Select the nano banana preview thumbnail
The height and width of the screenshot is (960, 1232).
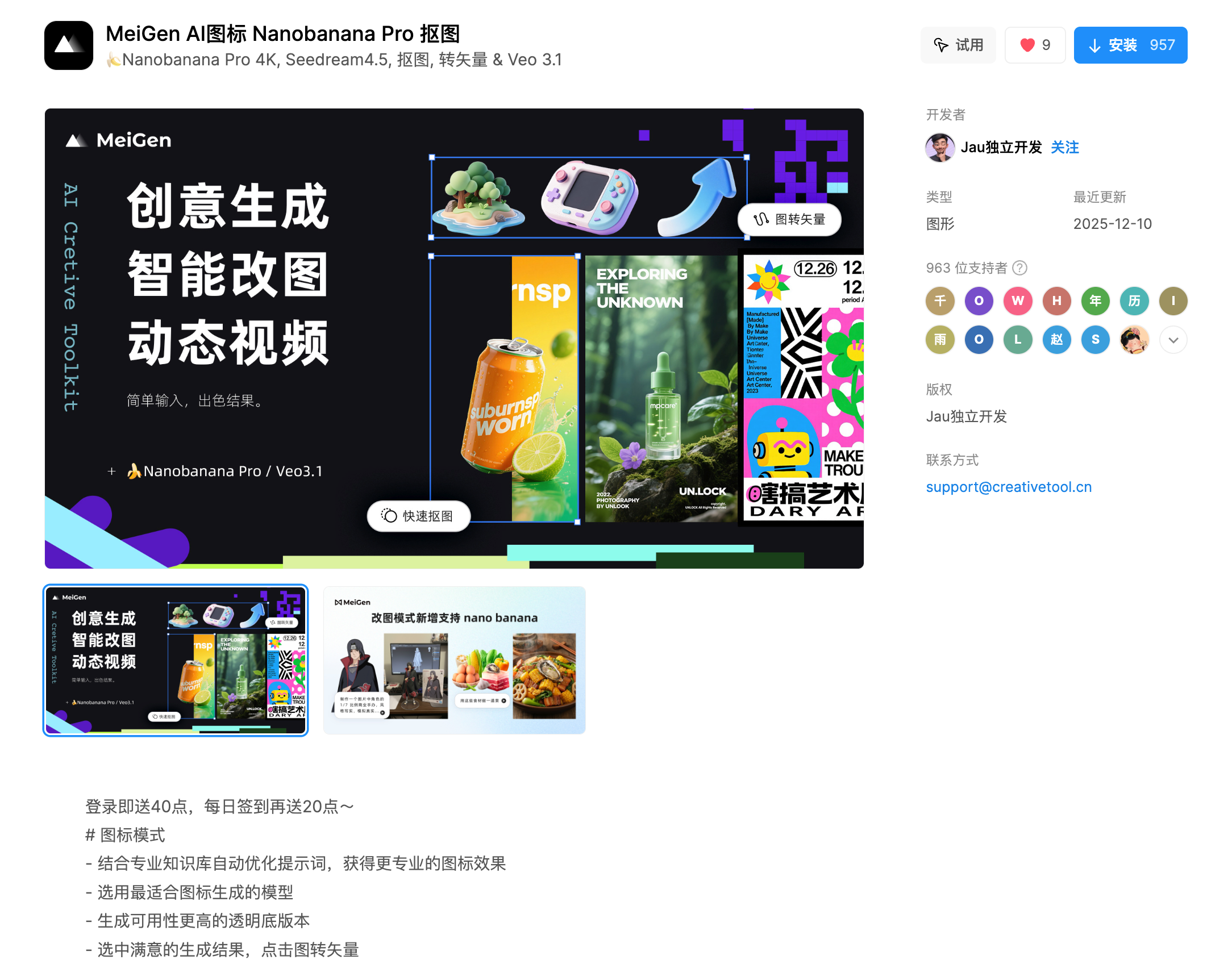pos(454,660)
